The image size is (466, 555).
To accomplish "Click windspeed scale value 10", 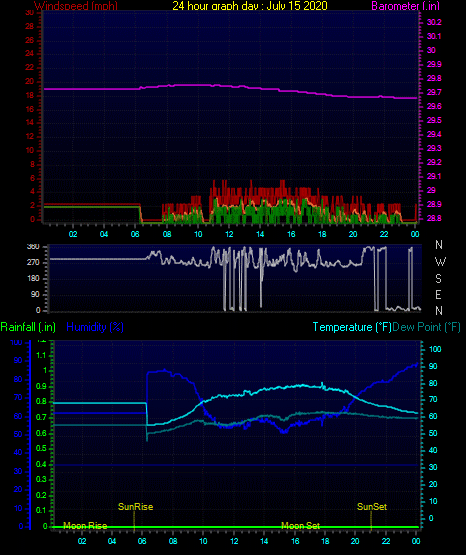I will tap(30, 150).
